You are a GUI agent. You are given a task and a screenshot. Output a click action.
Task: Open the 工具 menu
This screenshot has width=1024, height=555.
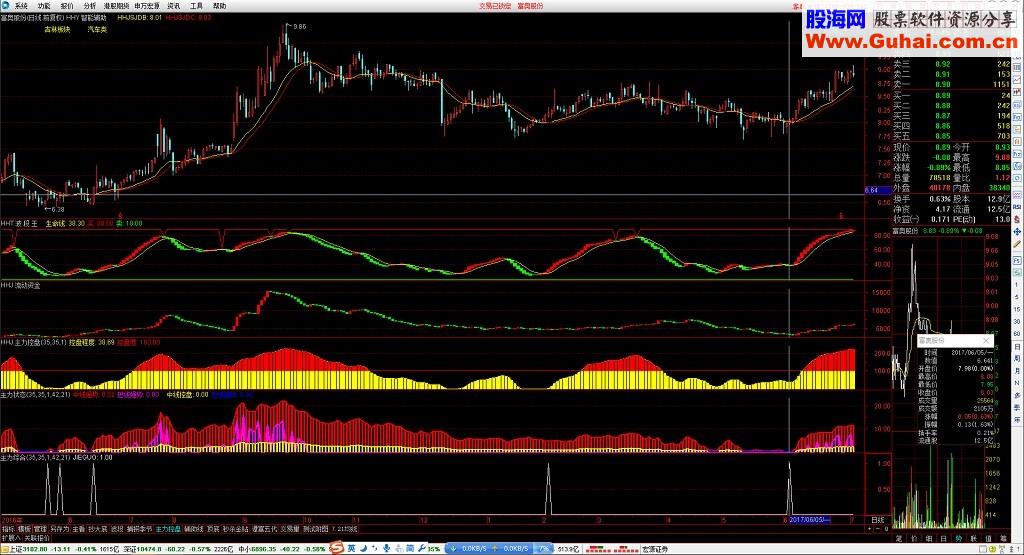tap(197, 6)
